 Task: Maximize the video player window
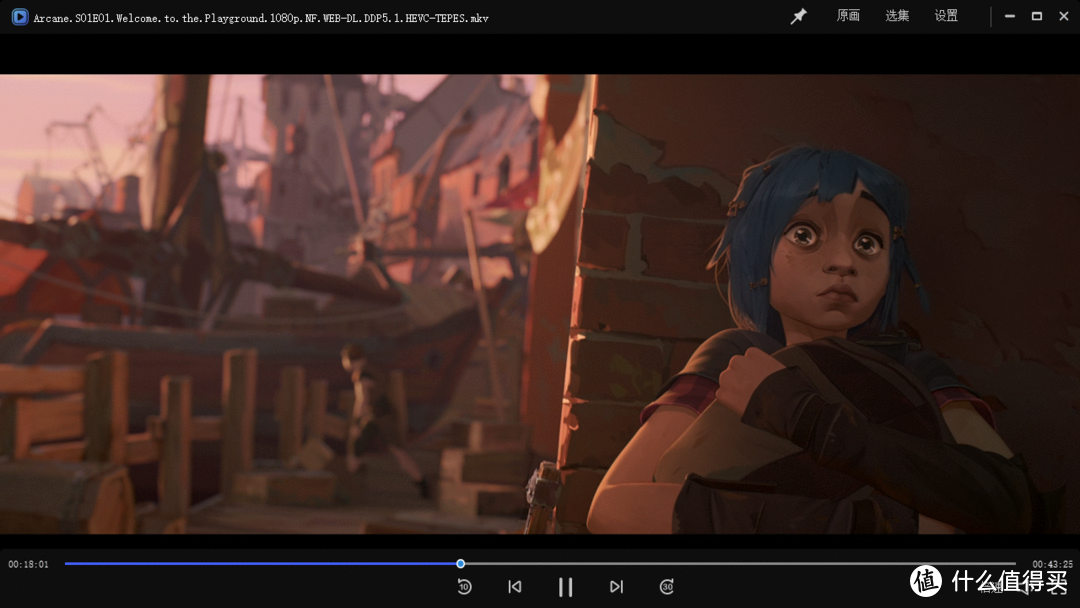coord(1037,16)
